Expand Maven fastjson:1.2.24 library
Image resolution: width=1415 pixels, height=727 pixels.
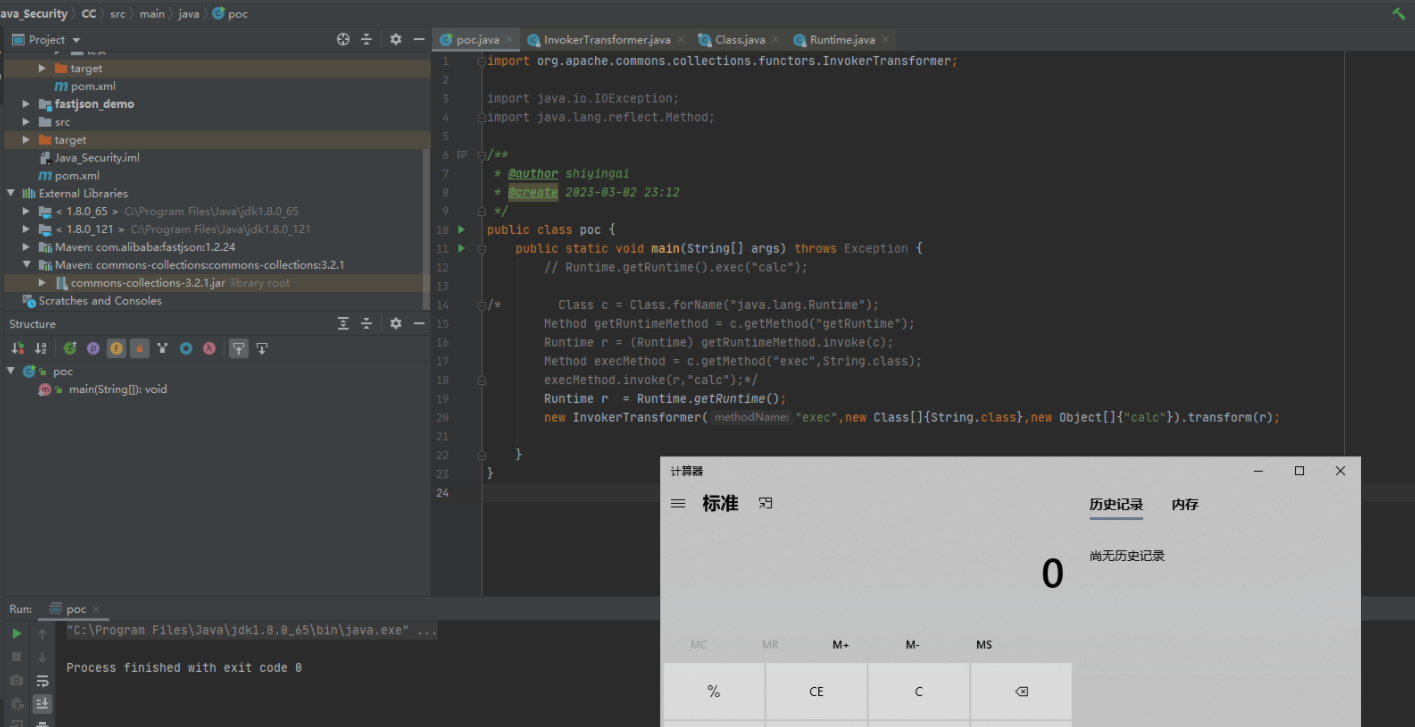coord(26,247)
